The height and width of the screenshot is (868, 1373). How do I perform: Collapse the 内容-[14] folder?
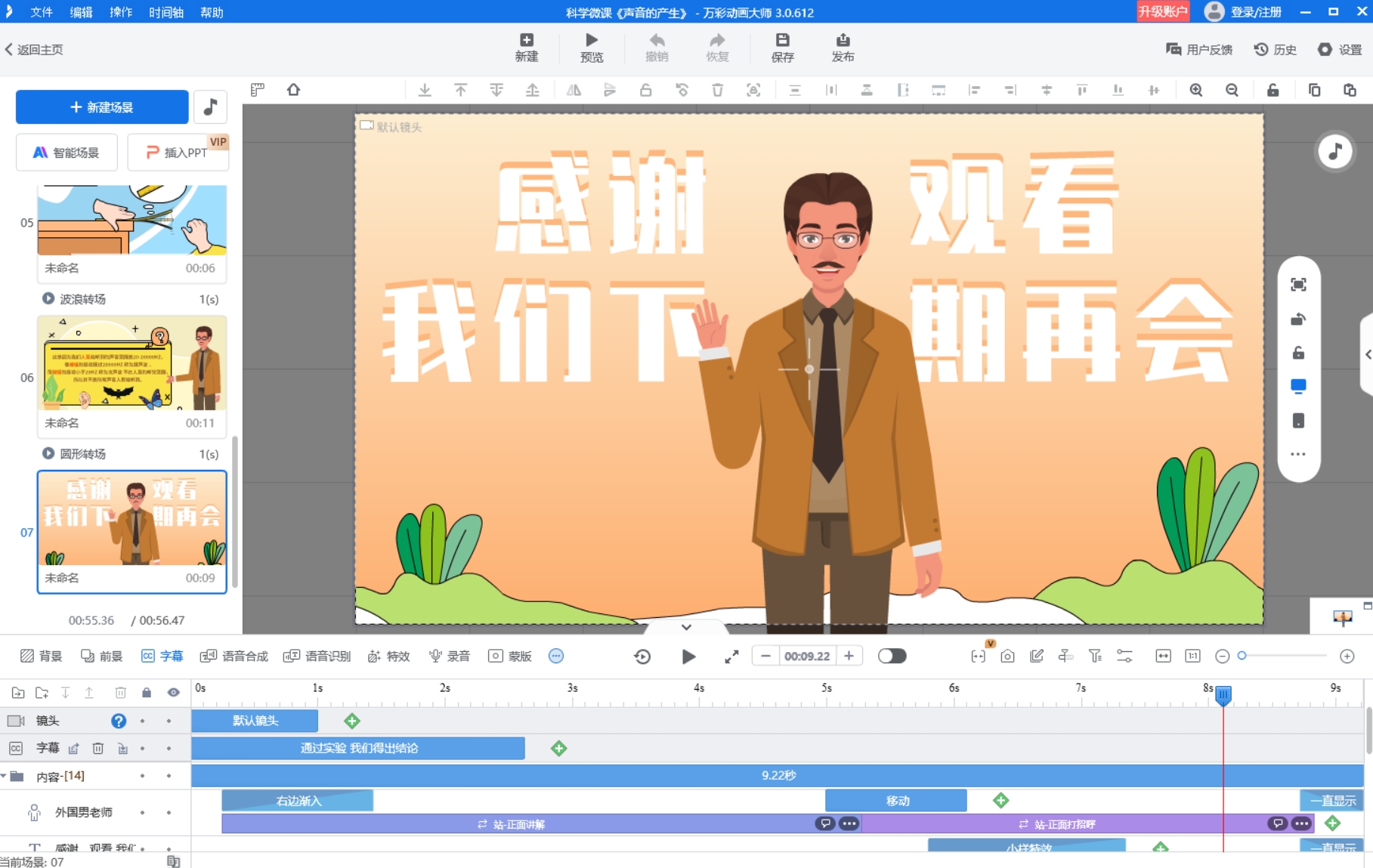5,776
